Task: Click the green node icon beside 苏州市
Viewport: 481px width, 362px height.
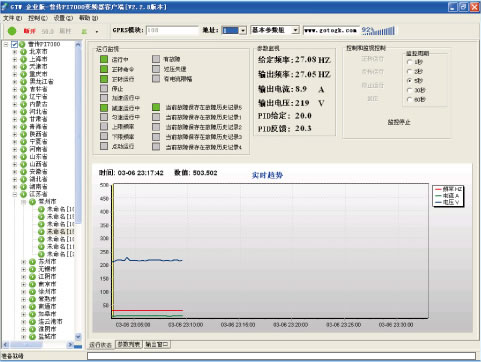Action: pos(32,262)
